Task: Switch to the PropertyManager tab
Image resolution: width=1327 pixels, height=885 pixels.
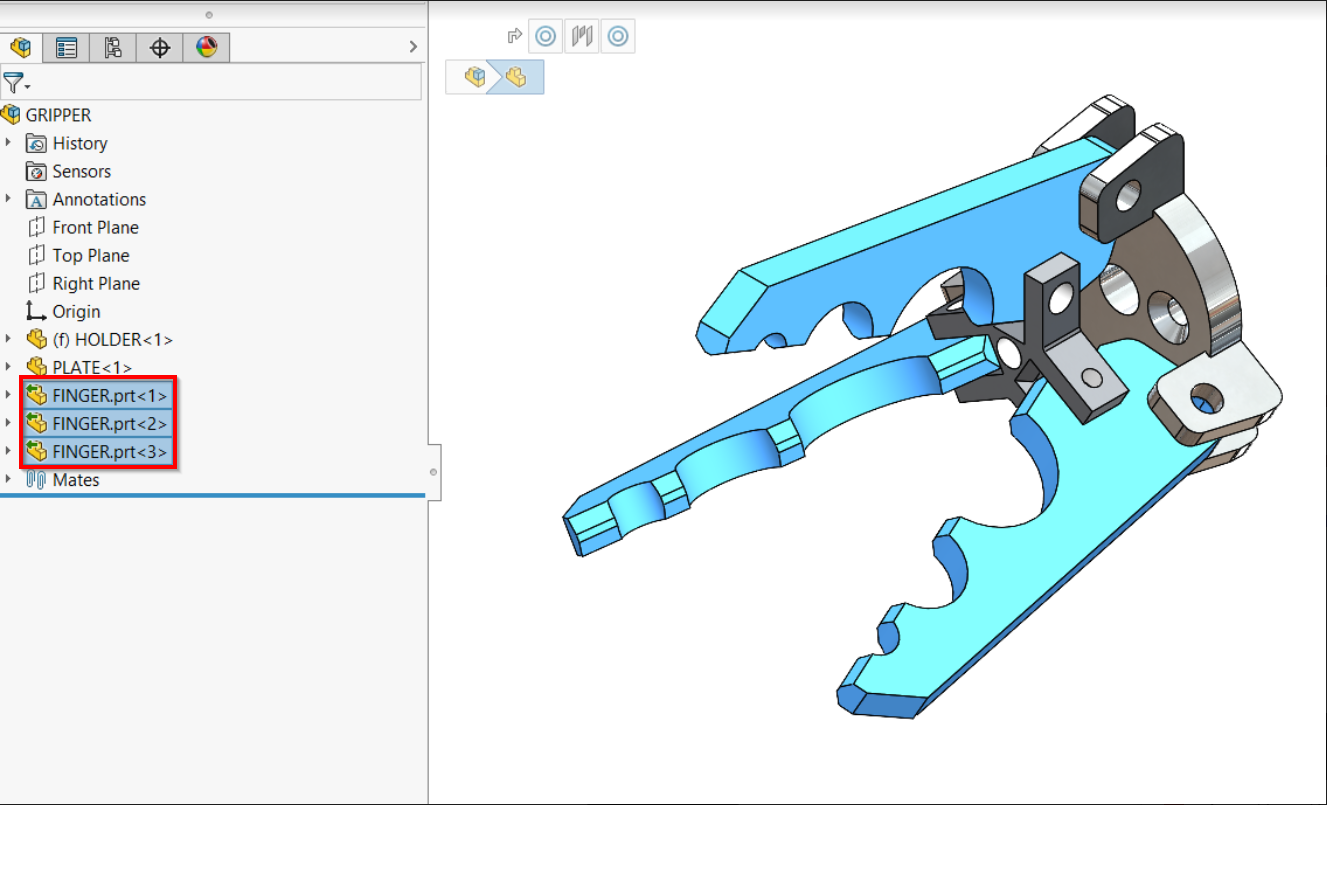Action: pos(66,47)
